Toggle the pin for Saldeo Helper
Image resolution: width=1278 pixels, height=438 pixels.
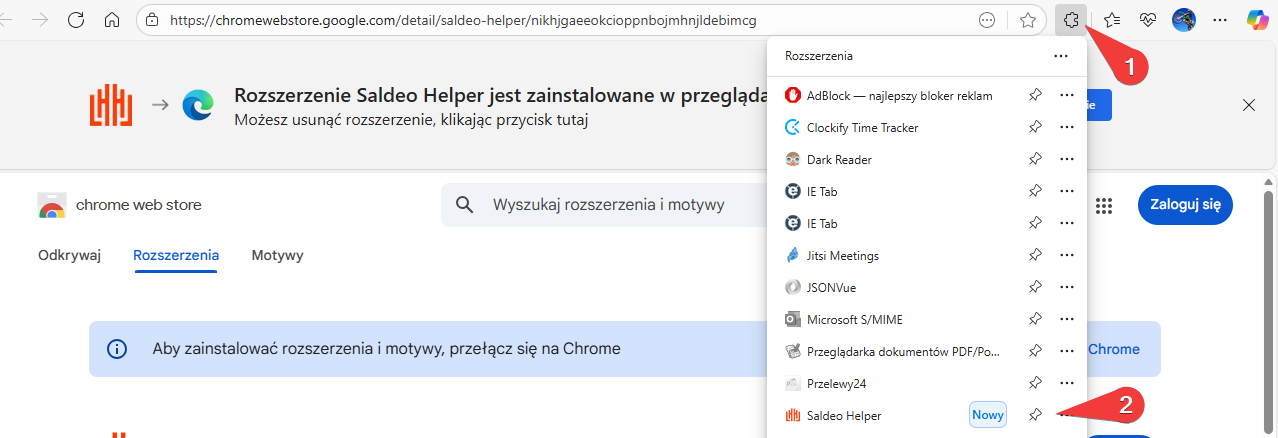point(1035,415)
